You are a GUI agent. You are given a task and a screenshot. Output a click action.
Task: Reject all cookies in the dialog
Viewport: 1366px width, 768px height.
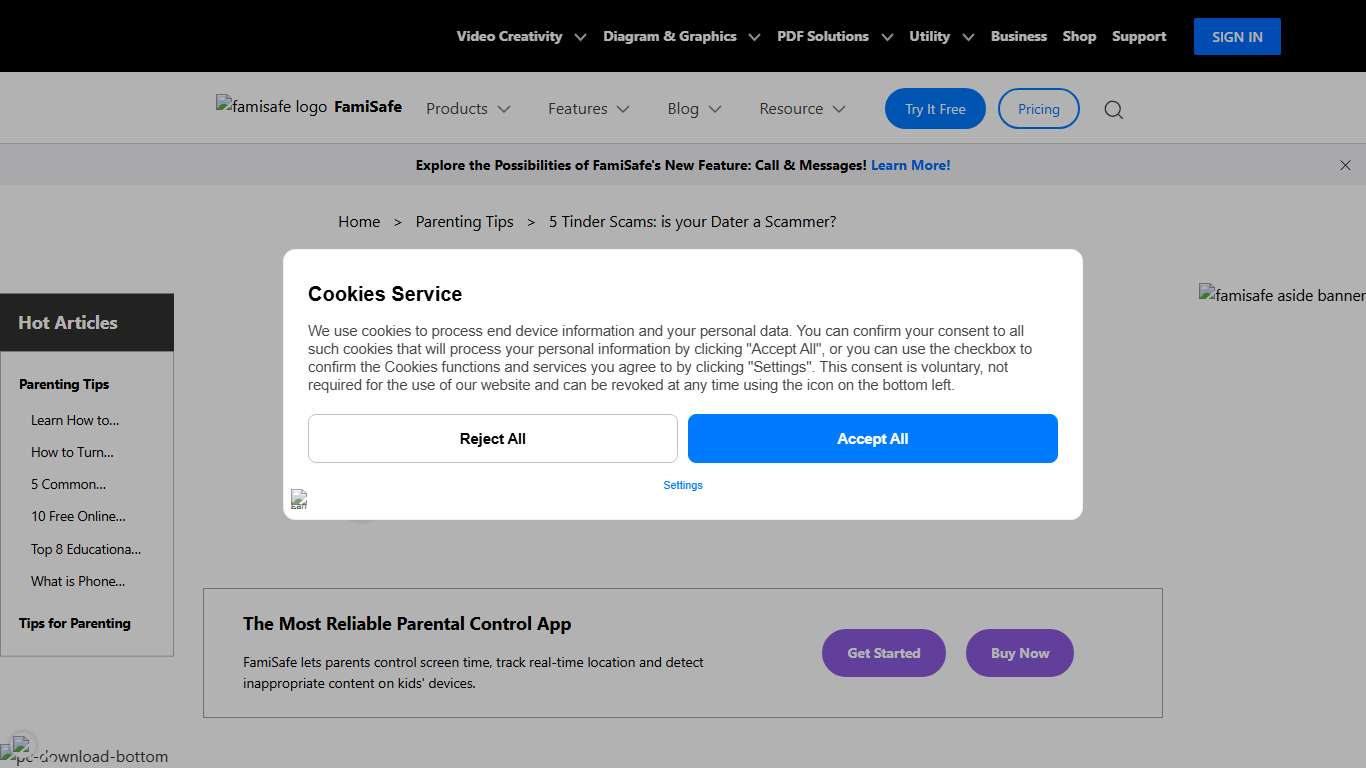coord(493,439)
